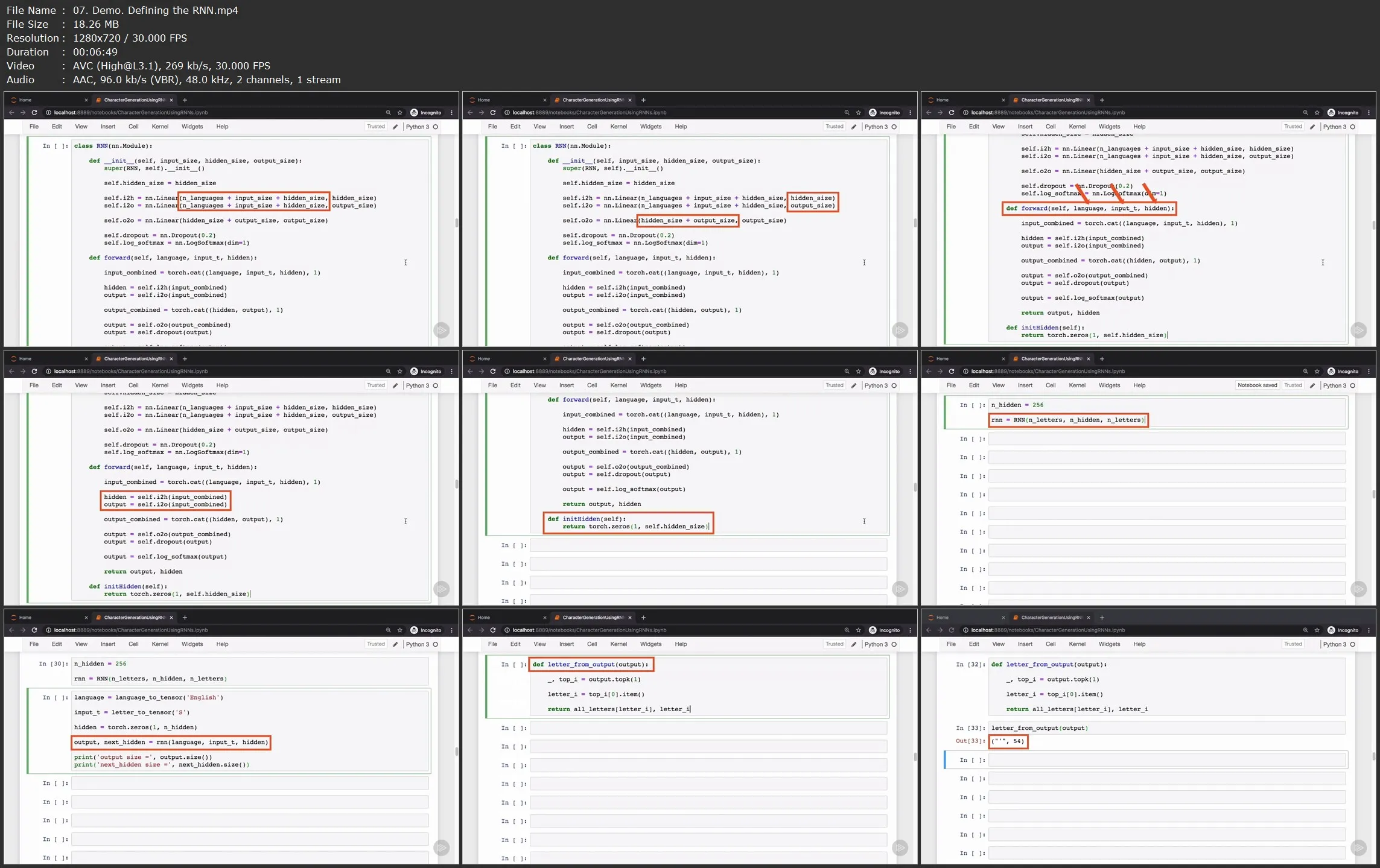1380x868 pixels.
Task: Click the vertical scrollbar in the top-left frame
Action: 456,223
